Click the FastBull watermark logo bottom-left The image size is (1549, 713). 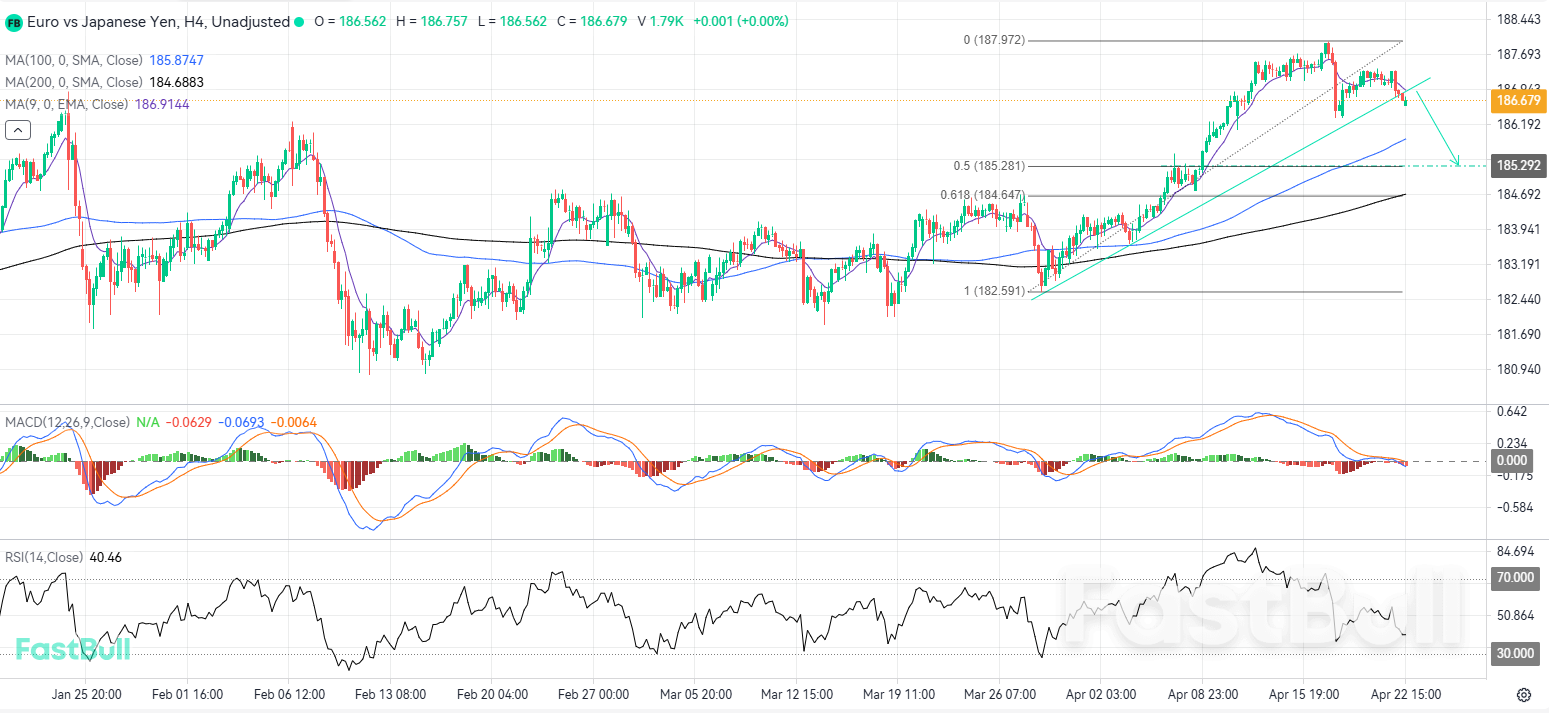[x=72, y=649]
